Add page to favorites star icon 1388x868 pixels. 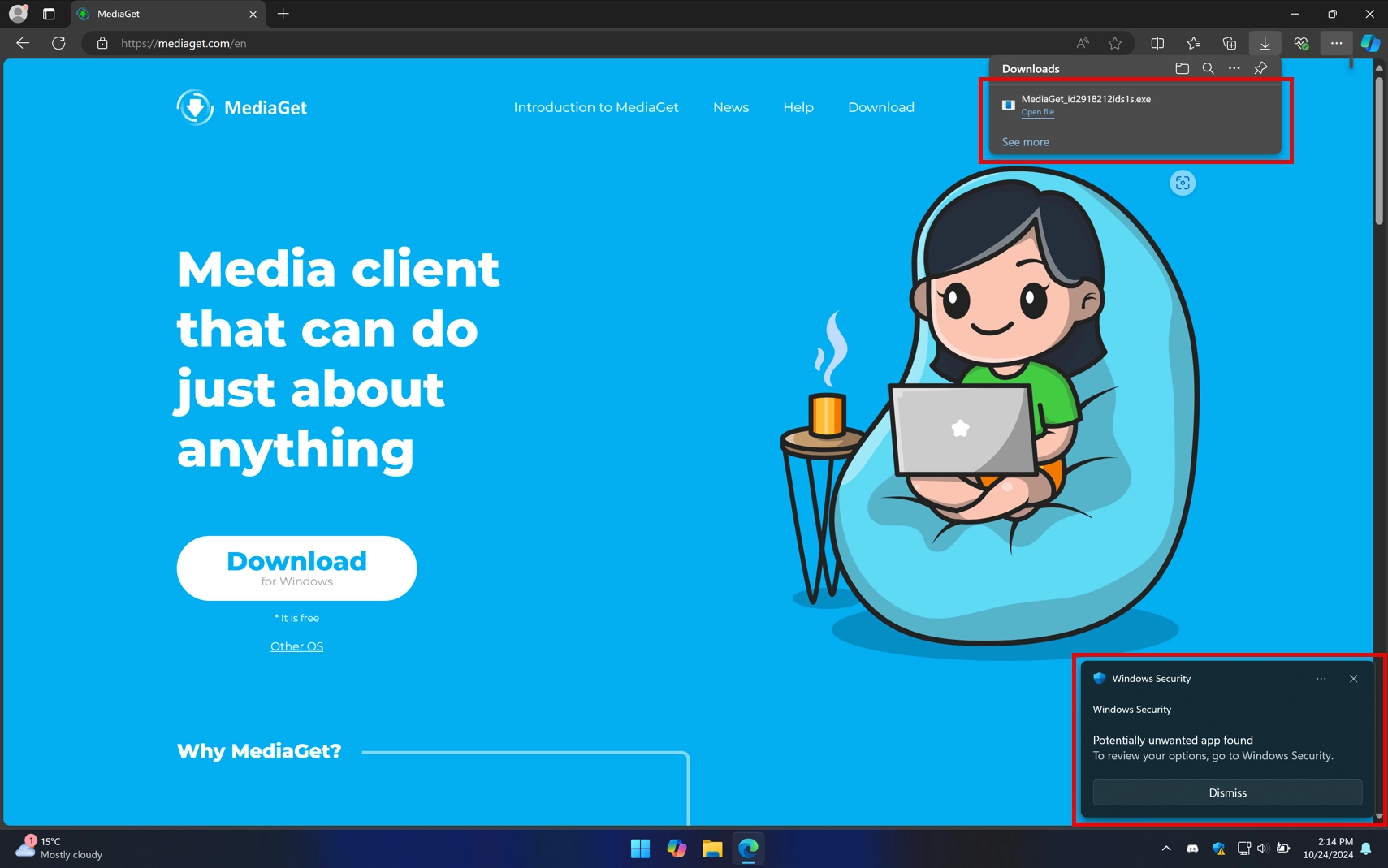pos(1114,43)
